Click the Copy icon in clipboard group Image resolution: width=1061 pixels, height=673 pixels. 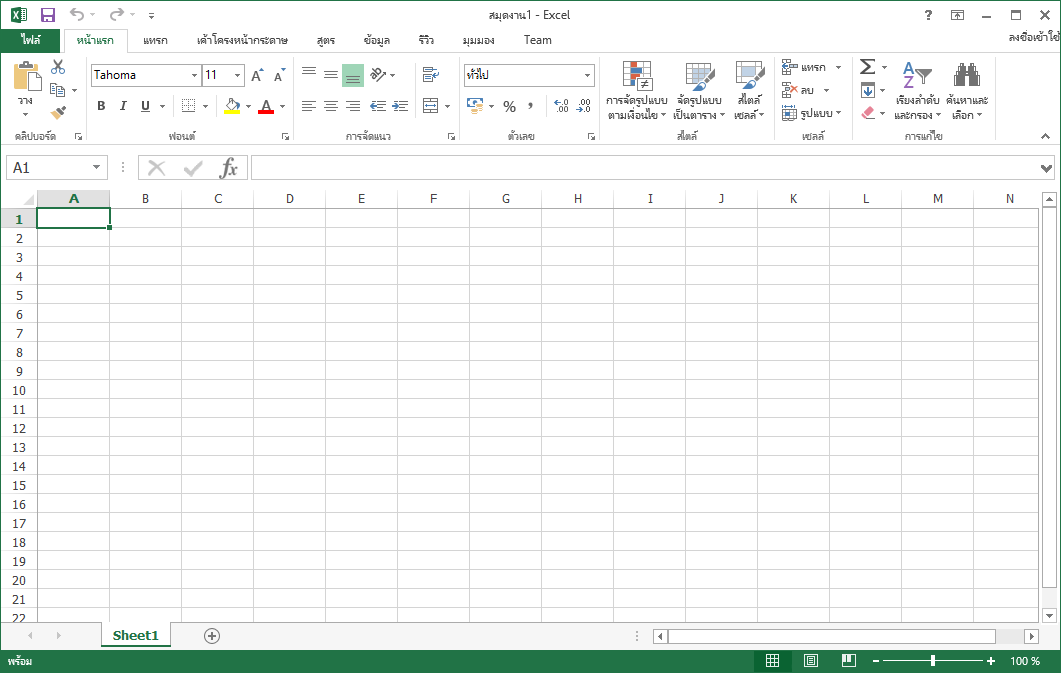[58, 90]
